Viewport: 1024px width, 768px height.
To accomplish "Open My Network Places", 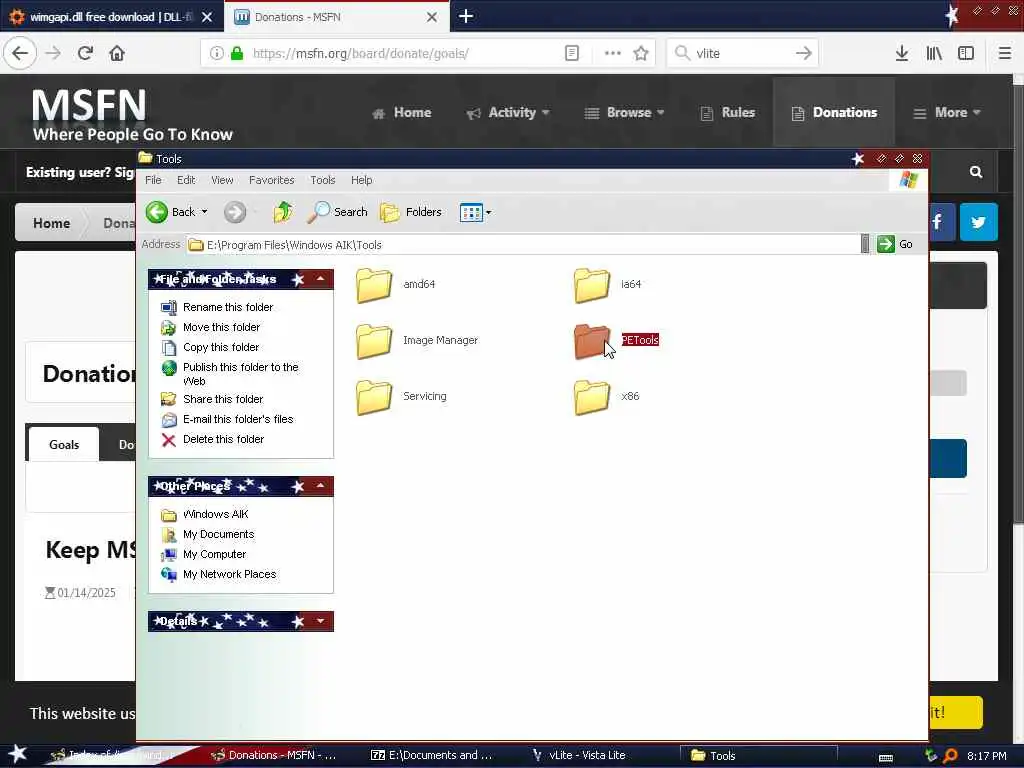I will [229, 574].
